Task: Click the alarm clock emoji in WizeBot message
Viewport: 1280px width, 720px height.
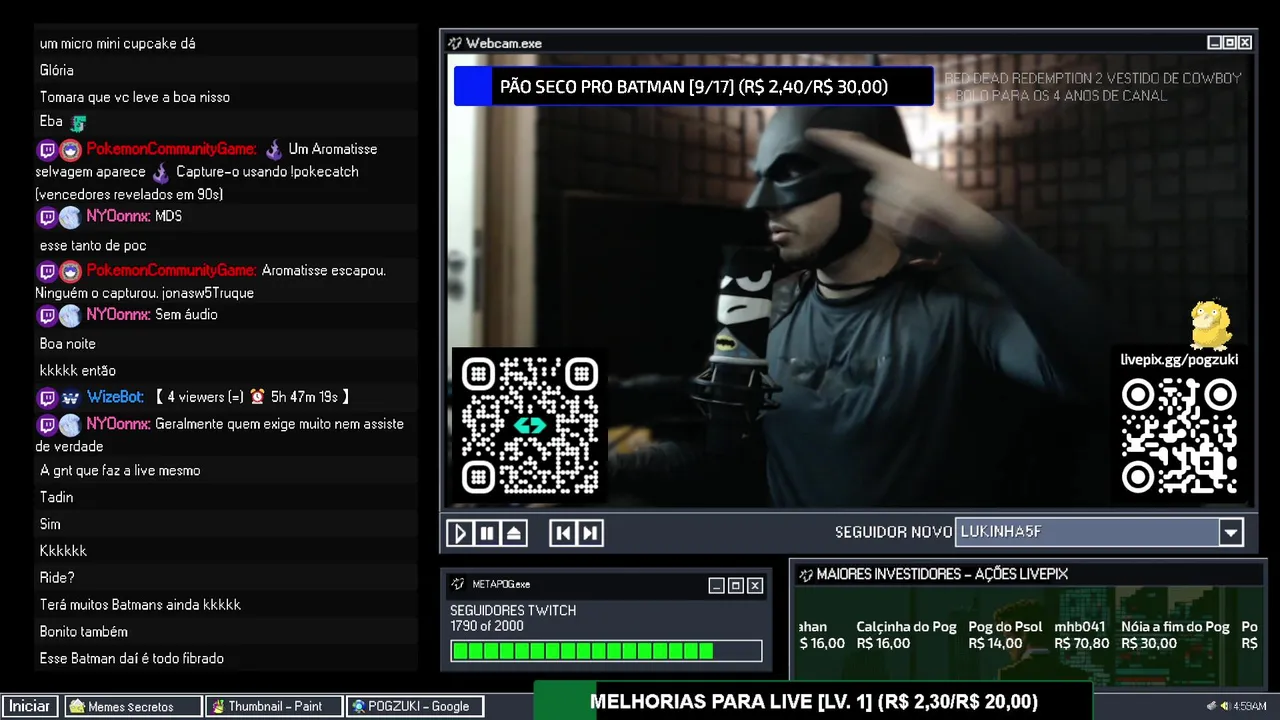Action: (257, 397)
